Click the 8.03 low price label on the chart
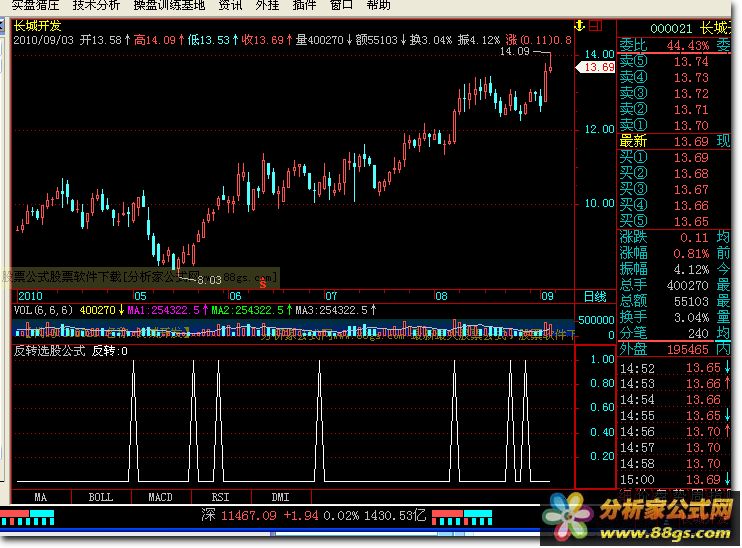 [210, 280]
